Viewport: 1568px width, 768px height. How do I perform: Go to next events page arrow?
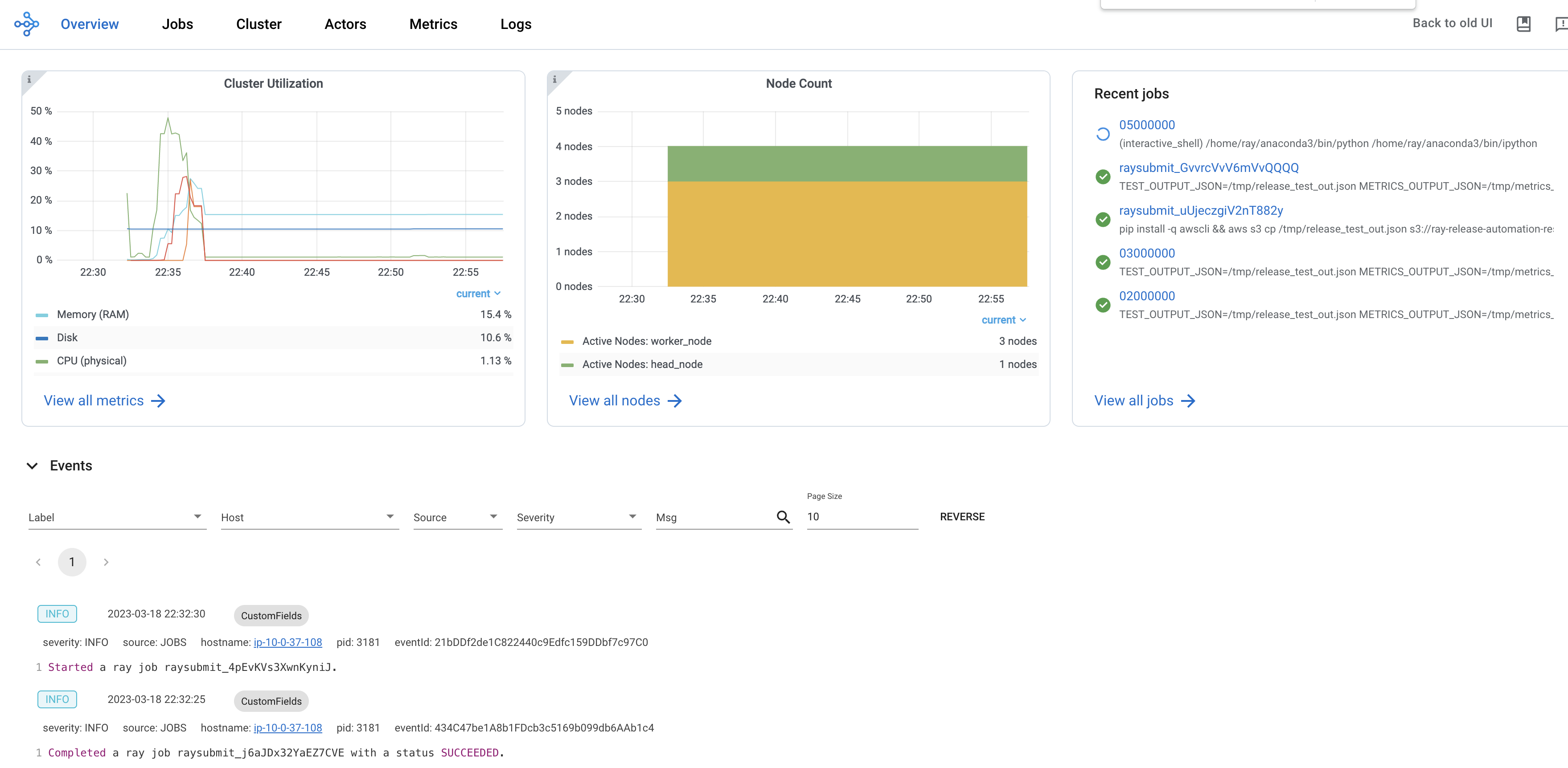(x=106, y=562)
